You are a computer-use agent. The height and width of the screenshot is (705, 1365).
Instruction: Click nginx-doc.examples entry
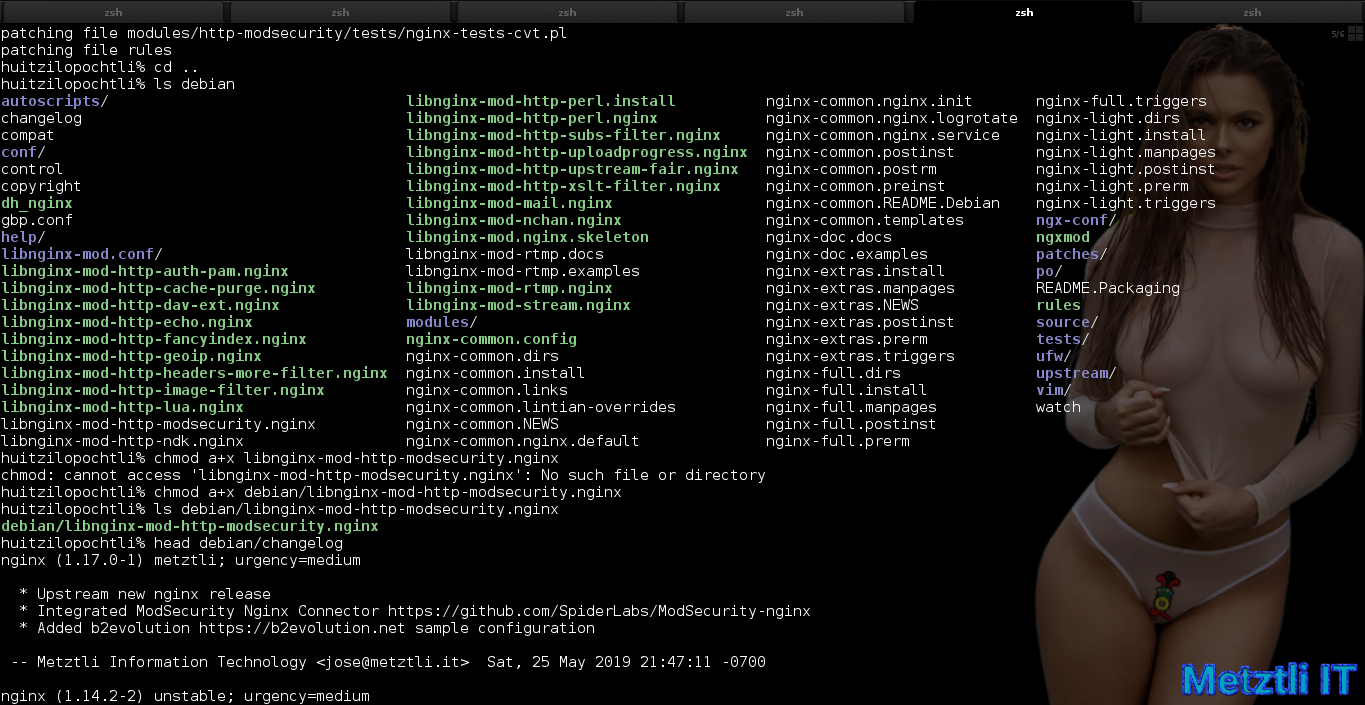(847, 254)
